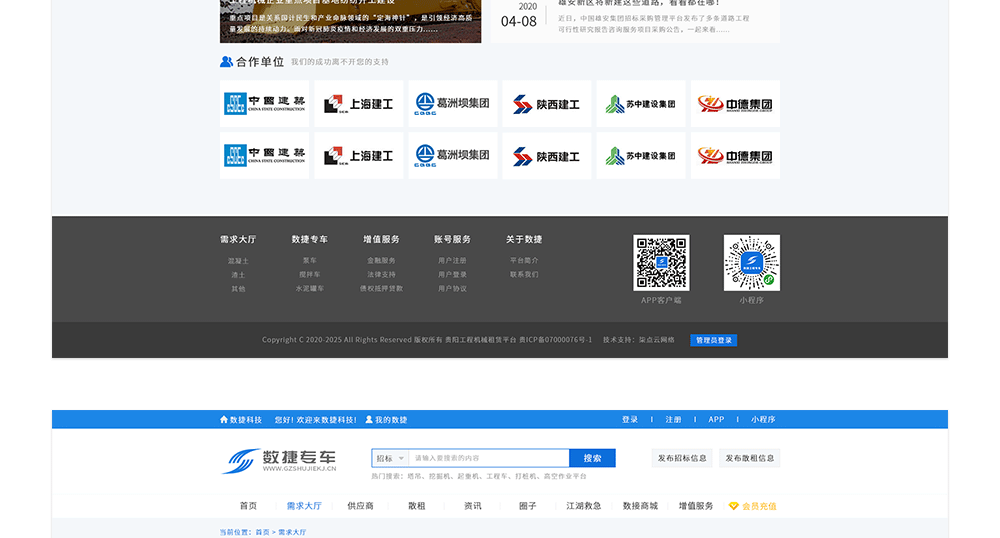Viewport: 1000px width, 538px height.
Task: Click 注册 in the top blue bar
Action: [x=673, y=419]
